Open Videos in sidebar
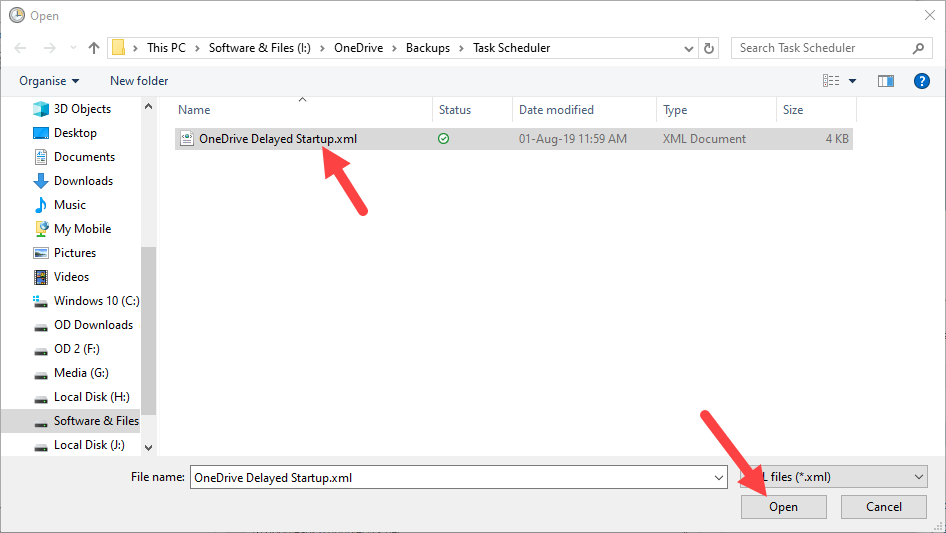This screenshot has width=946, height=533. 61,276
